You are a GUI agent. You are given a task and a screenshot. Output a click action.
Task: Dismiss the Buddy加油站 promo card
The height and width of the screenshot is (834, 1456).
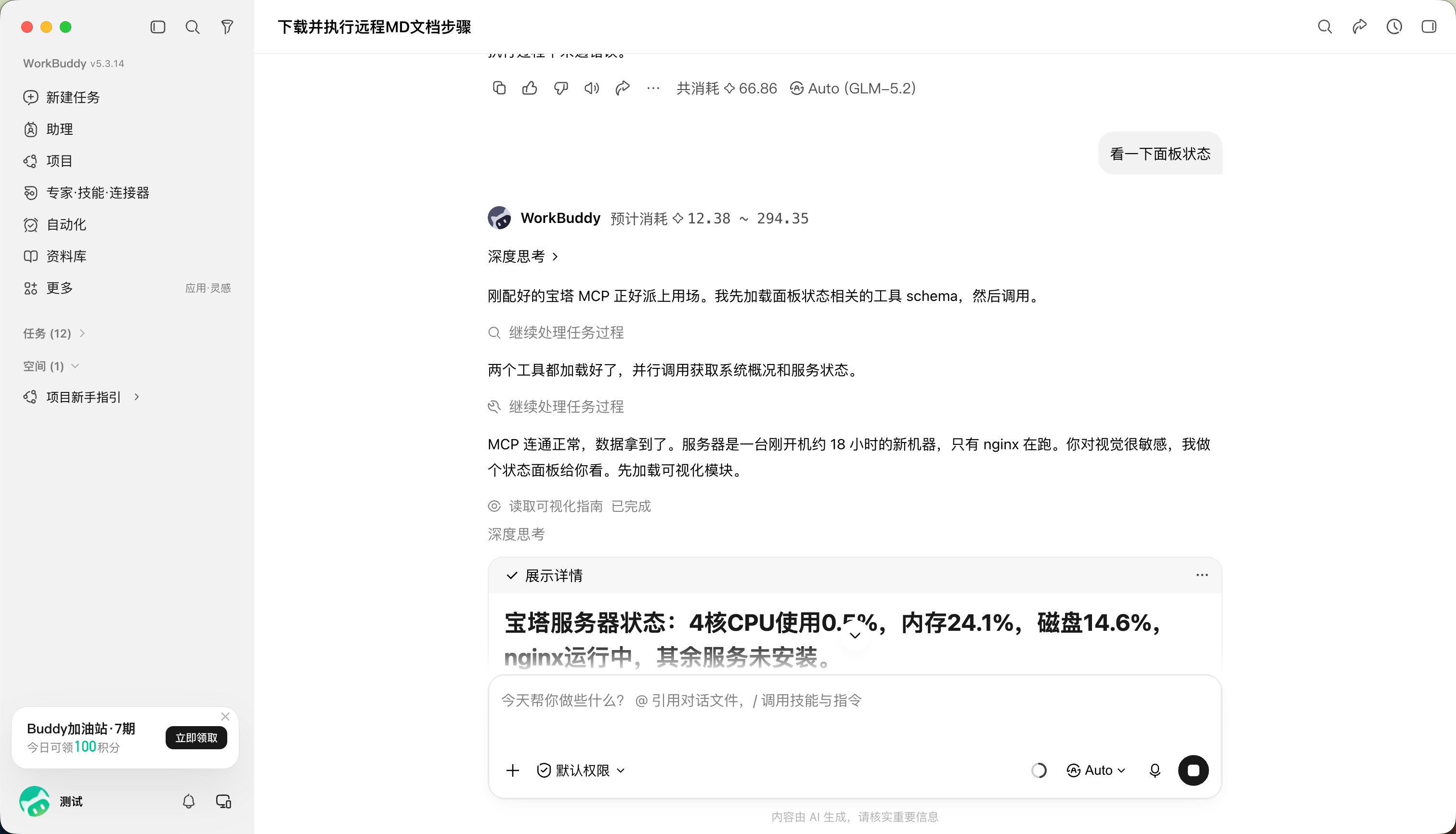(225, 717)
